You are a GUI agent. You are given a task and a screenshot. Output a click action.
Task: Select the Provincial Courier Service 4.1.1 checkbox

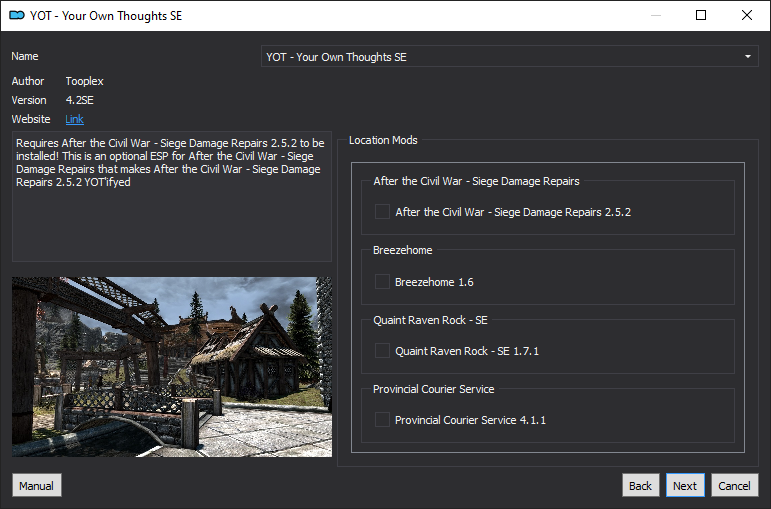[x=382, y=419]
